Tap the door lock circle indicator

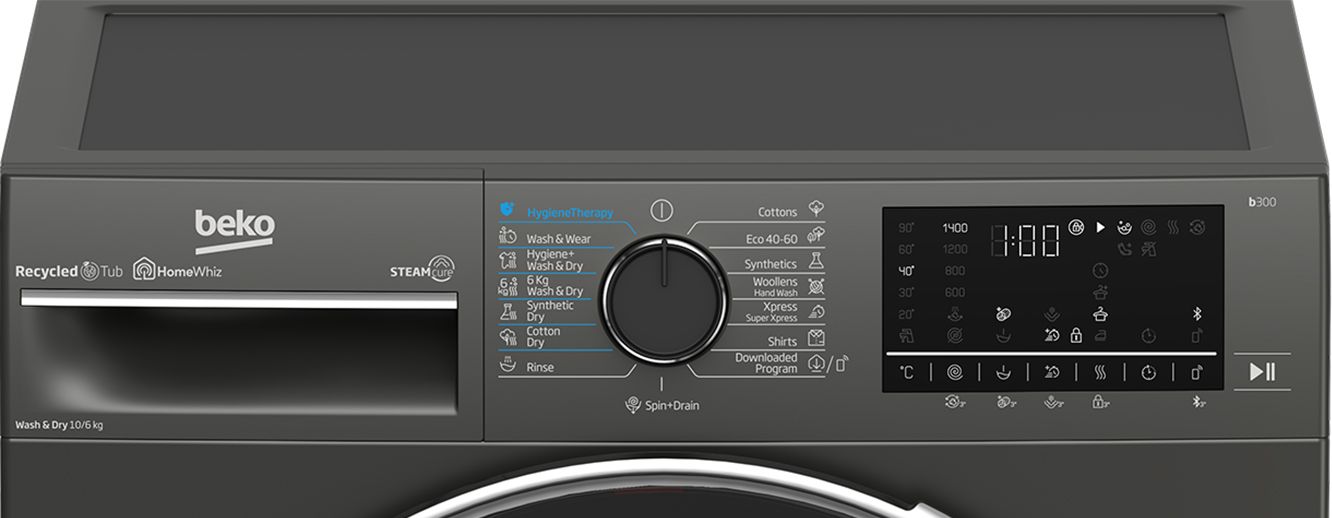[1076, 228]
